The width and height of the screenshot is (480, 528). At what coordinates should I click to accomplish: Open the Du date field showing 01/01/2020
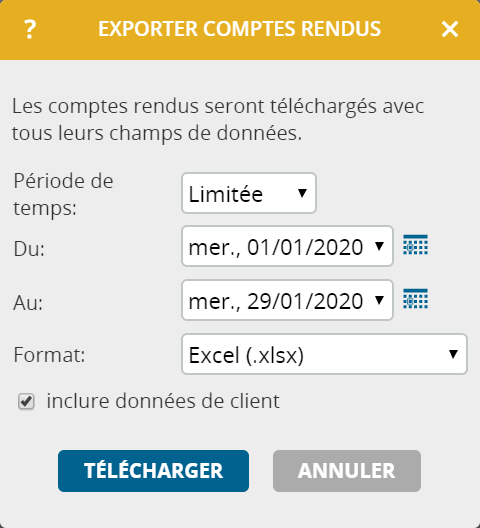point(287,246)
